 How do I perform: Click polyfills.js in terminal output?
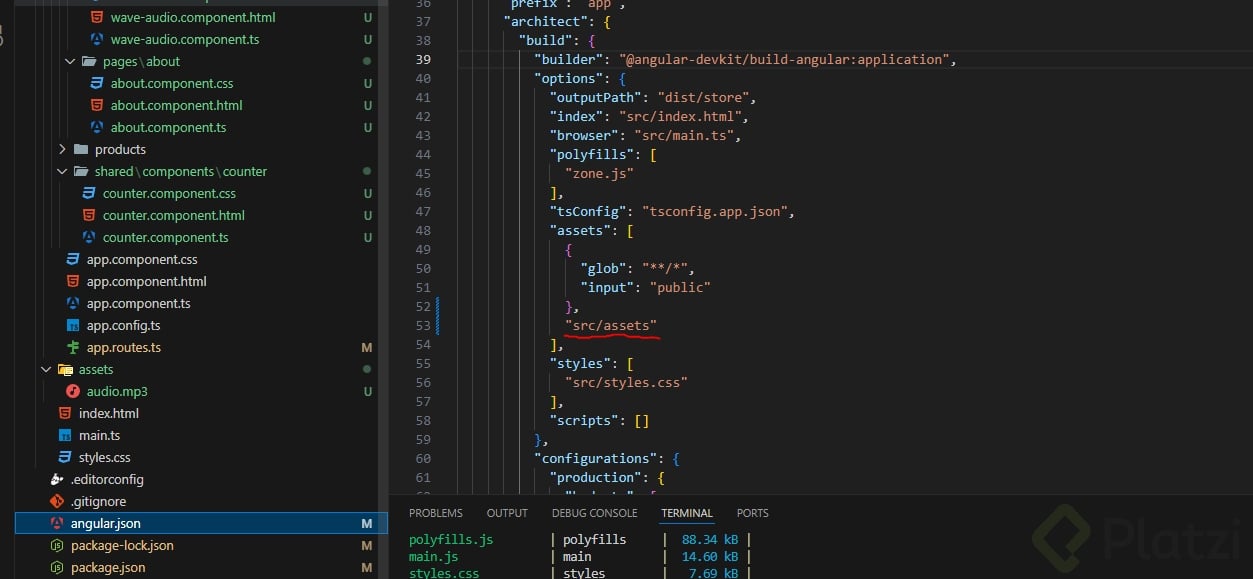(451, 539)
